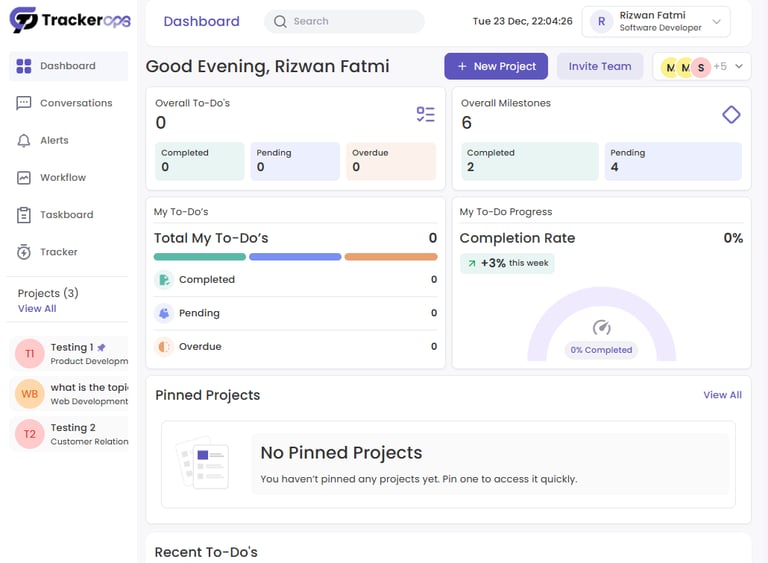Click the Completed to-do status icon
This screenshot has width=768, height=563.
click(165, 280)
